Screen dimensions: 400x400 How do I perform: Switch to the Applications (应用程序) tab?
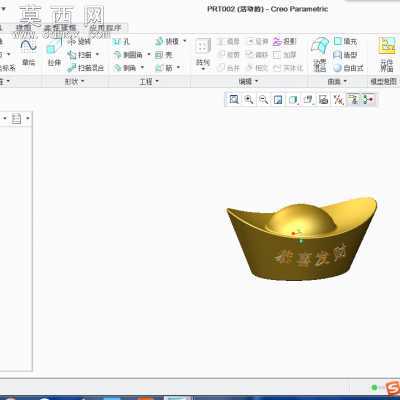(105, 28)
